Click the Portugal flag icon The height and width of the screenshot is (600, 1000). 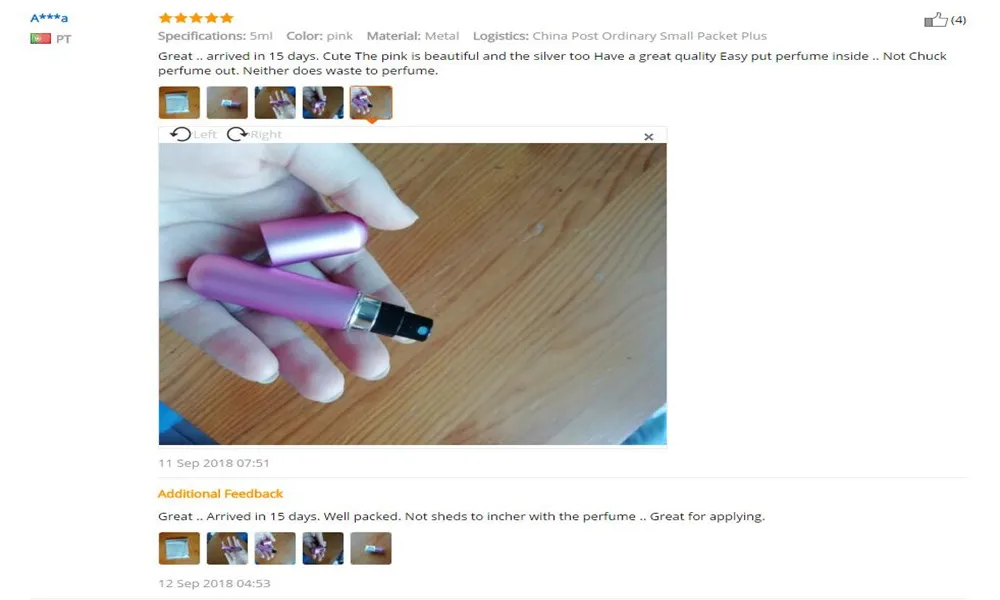[40, 38]
